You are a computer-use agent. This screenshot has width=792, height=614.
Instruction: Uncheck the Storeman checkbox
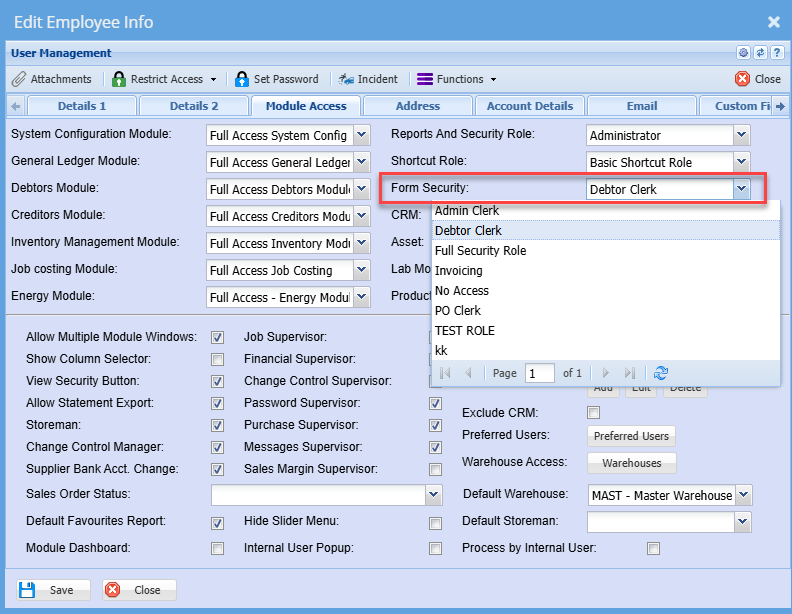click(x=217, y=425)
